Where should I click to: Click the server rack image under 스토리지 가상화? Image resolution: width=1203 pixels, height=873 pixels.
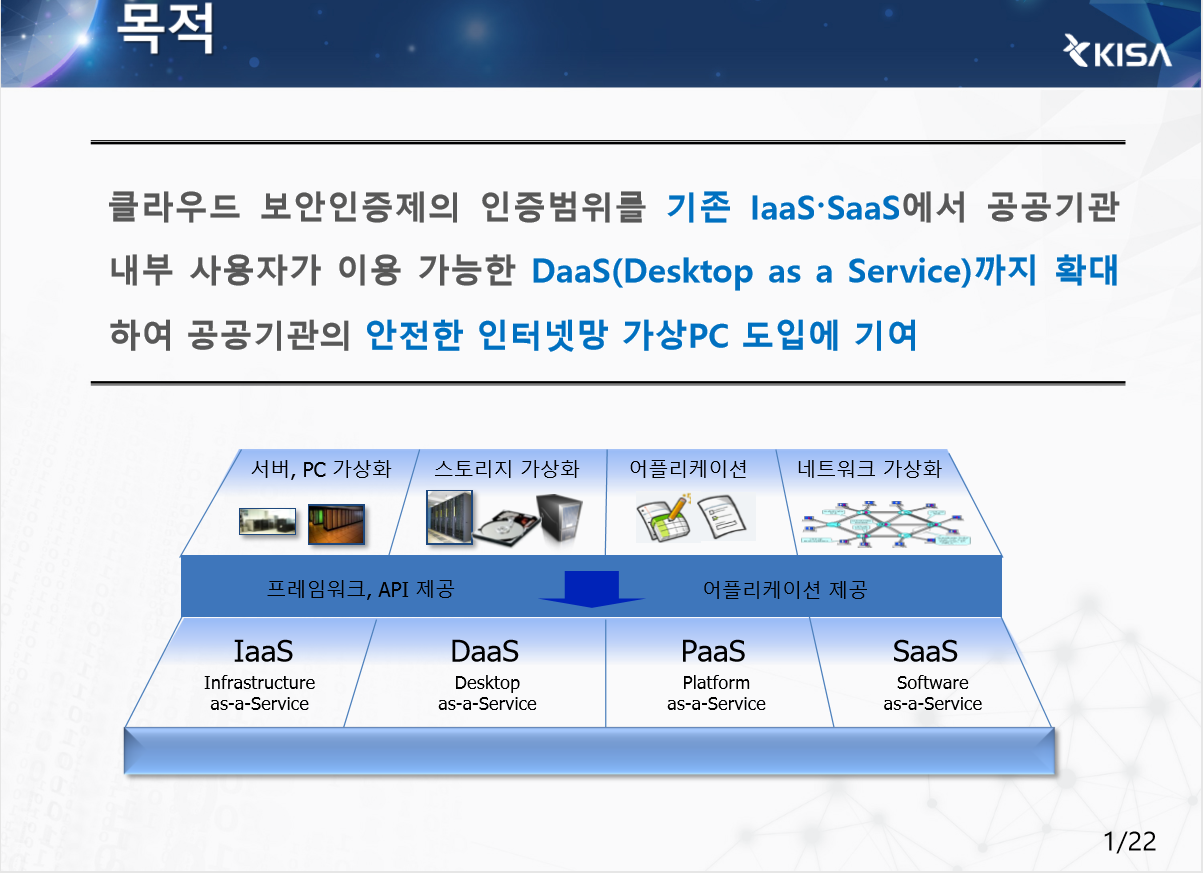(449, 517)
